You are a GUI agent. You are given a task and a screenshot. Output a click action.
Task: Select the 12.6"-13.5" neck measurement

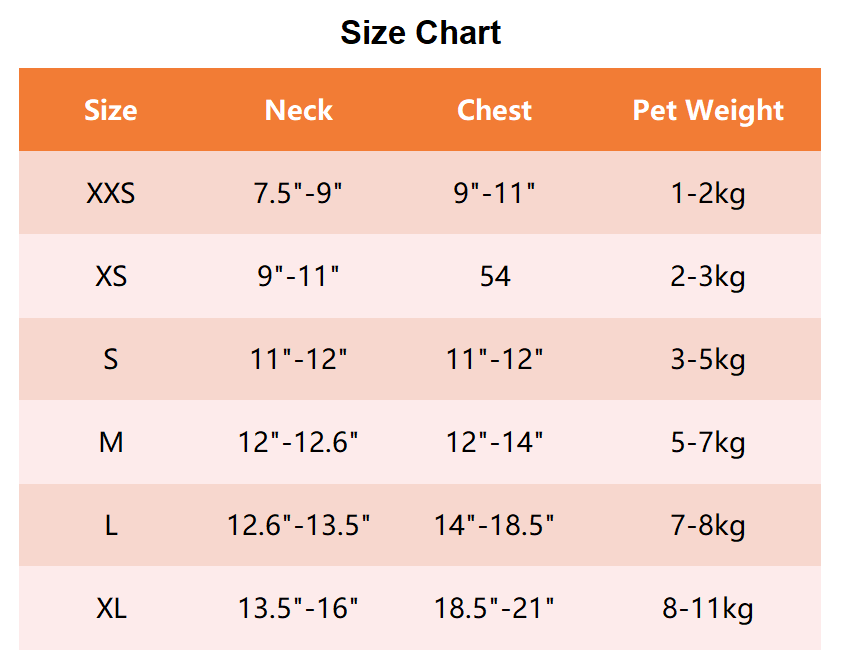(x=298, y=525)
